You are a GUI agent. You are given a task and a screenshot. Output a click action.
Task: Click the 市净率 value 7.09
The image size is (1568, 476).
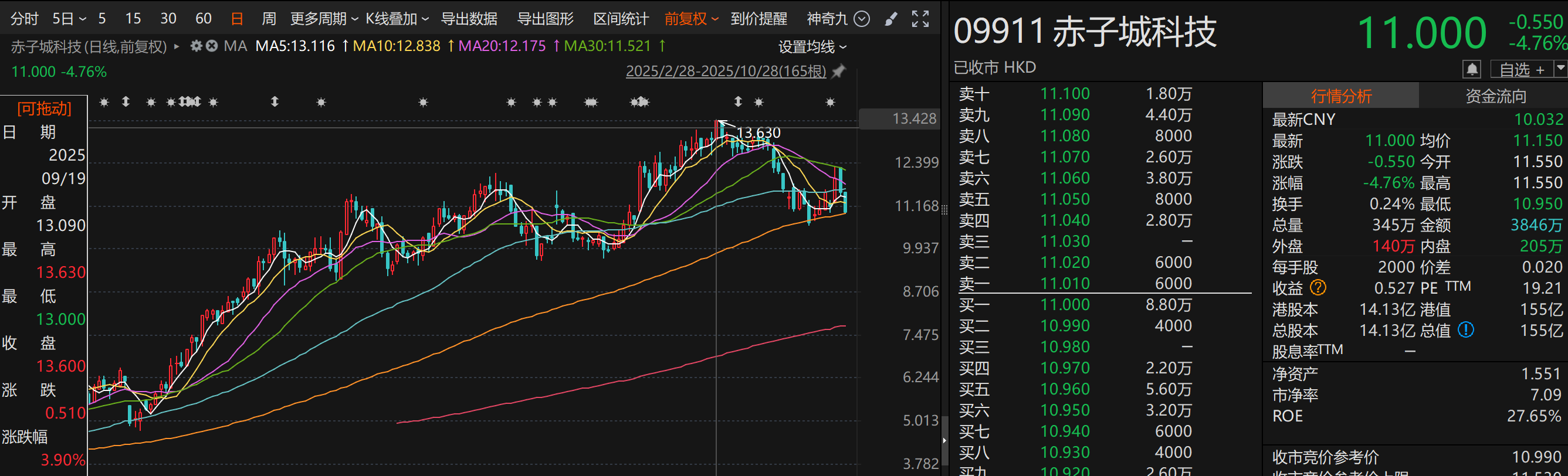pos(1546,395)
